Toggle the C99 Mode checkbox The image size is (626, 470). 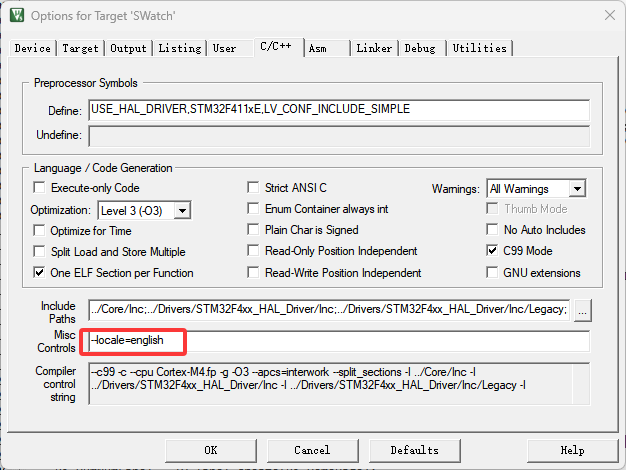492,251
